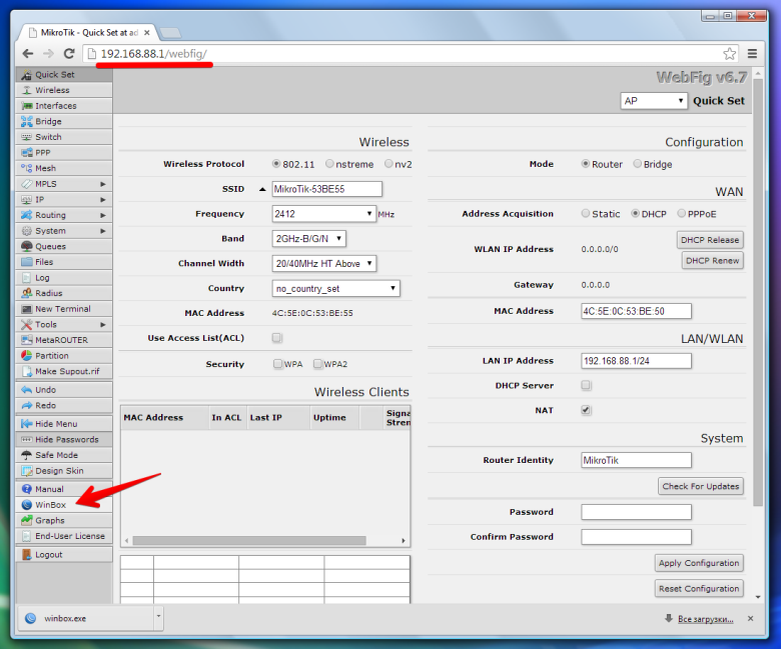The width and height of the screenshot is (781, 649).
Task: Click the Make Supout.rif icon
Action: tap(27, 372)
